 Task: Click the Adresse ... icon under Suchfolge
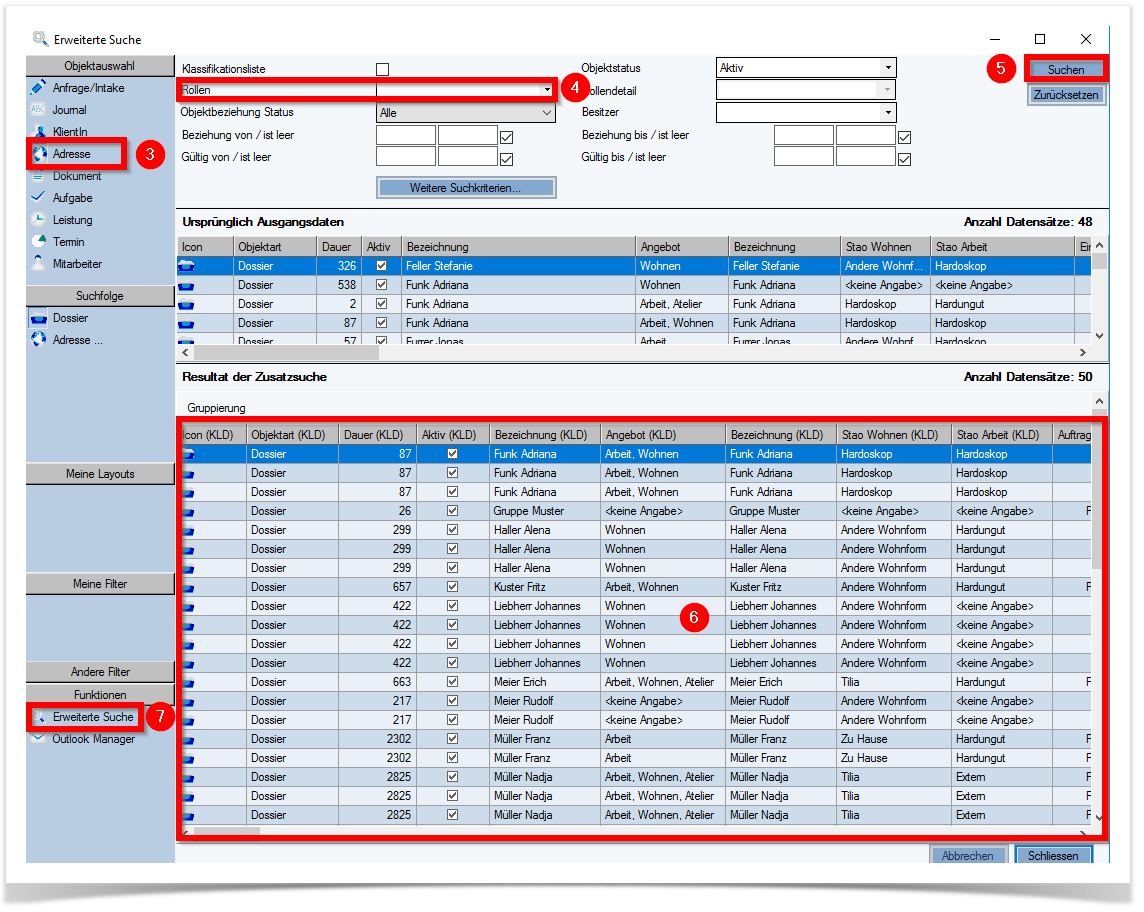tap(39, 339)
